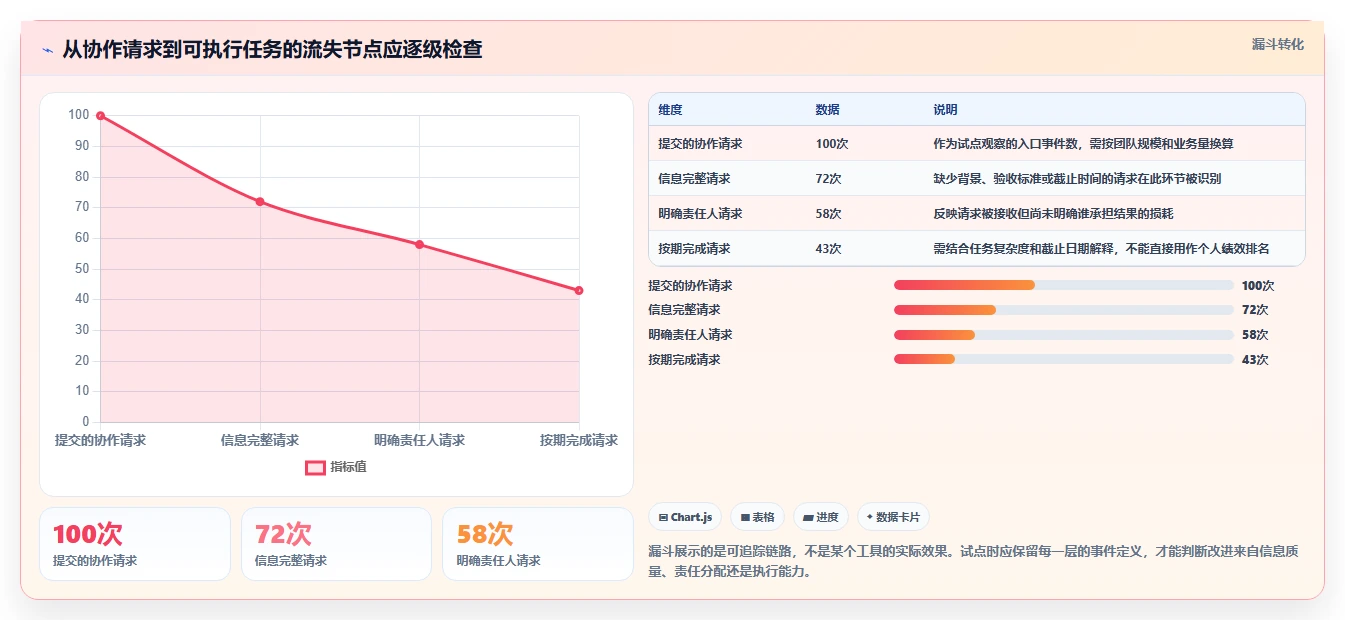Click the 72次 value beside the progress bars
The width and height of the screenshot is (1345, 620).
click(x=1255, y=310)
